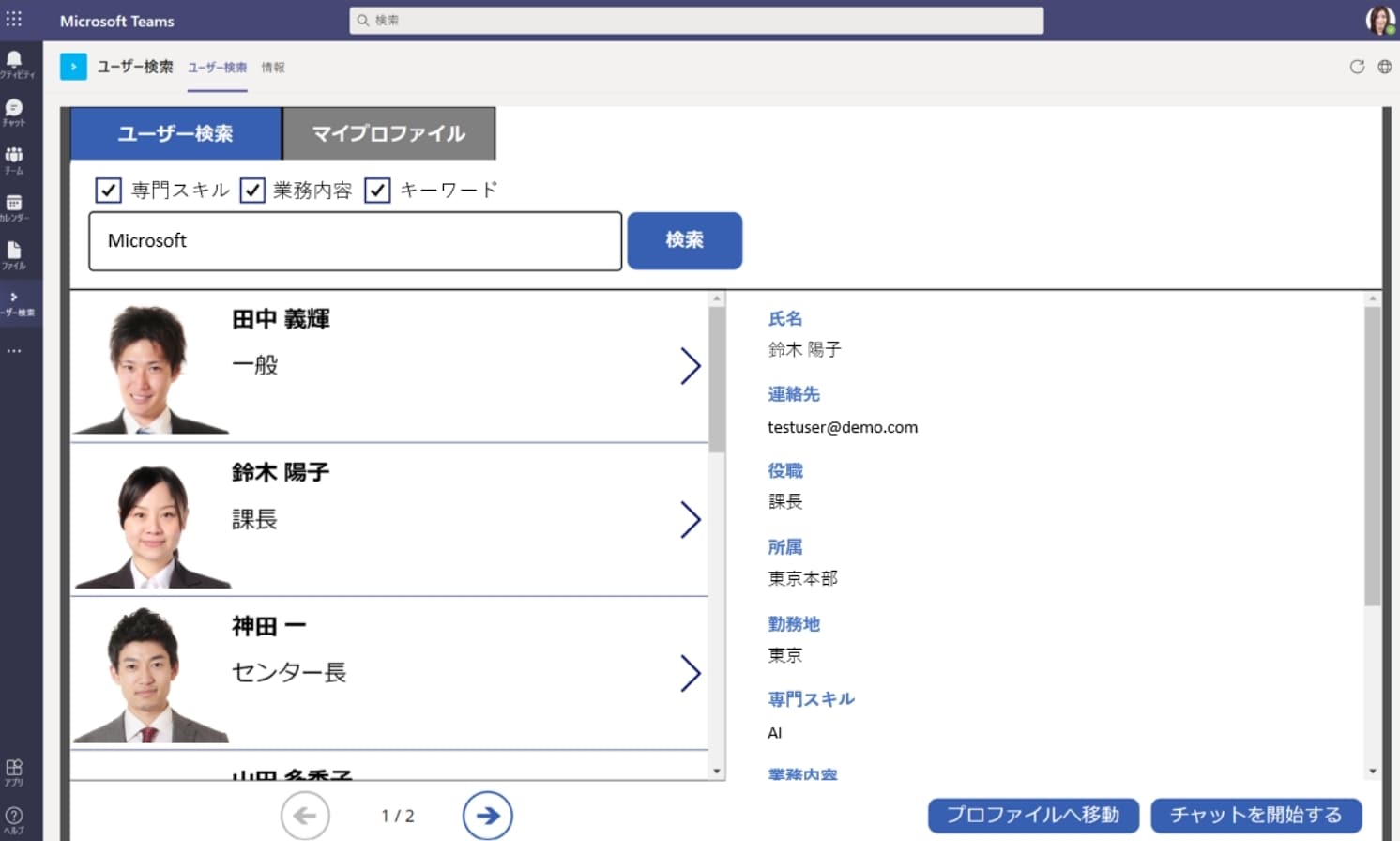Open details chevron for 鈴木 陽子
This screenshot has height=841, width=1400.
[x=691, y=519]
